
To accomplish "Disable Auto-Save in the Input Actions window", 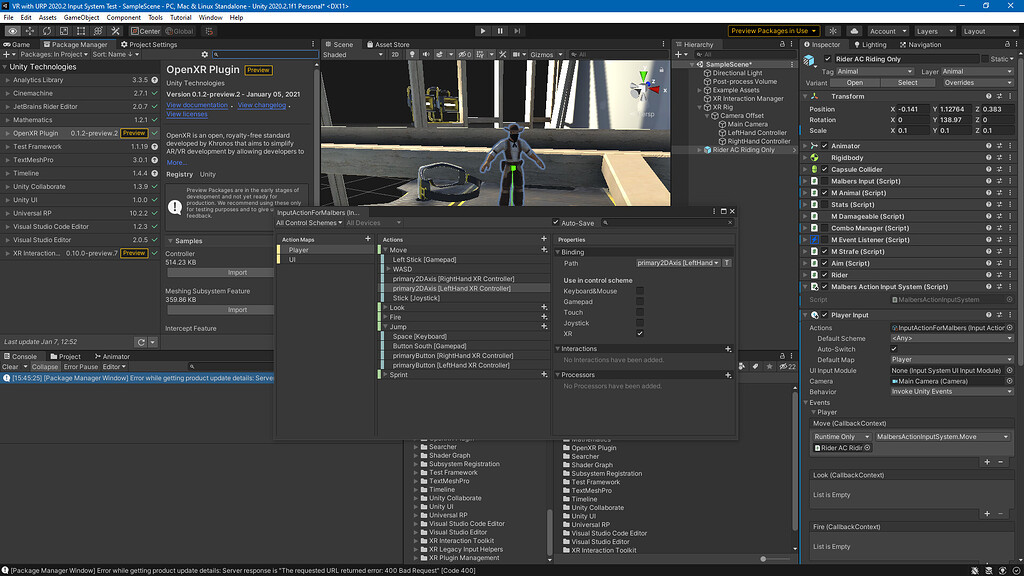I will click(x=555, y=222).
